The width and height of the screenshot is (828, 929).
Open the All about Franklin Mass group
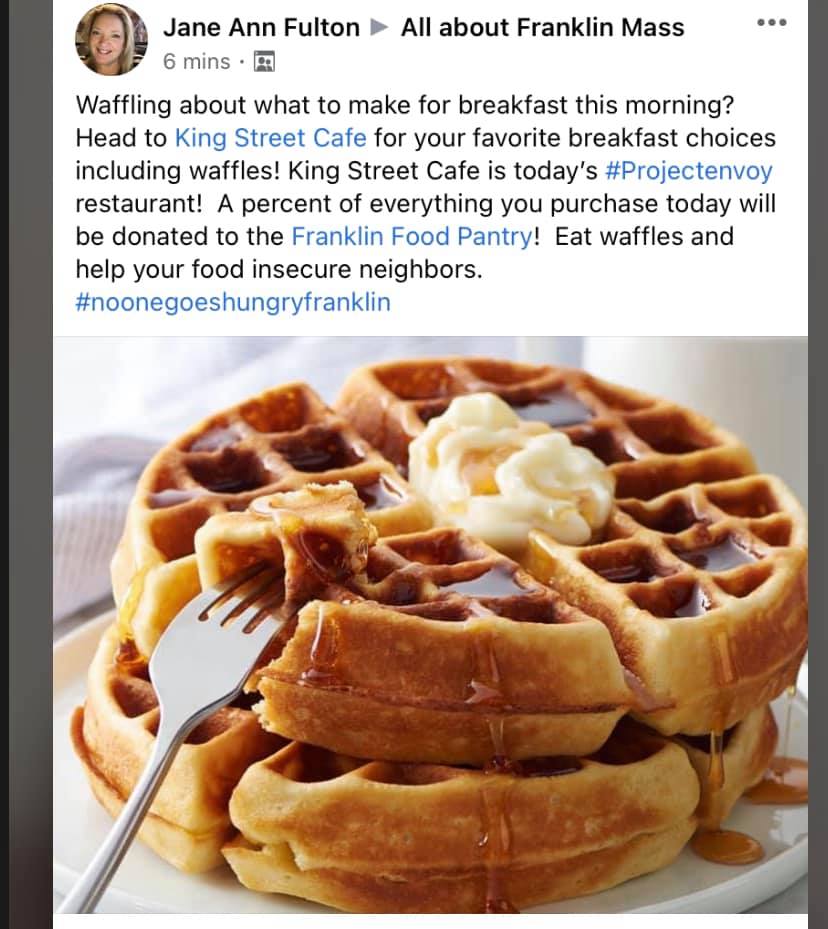542,28
